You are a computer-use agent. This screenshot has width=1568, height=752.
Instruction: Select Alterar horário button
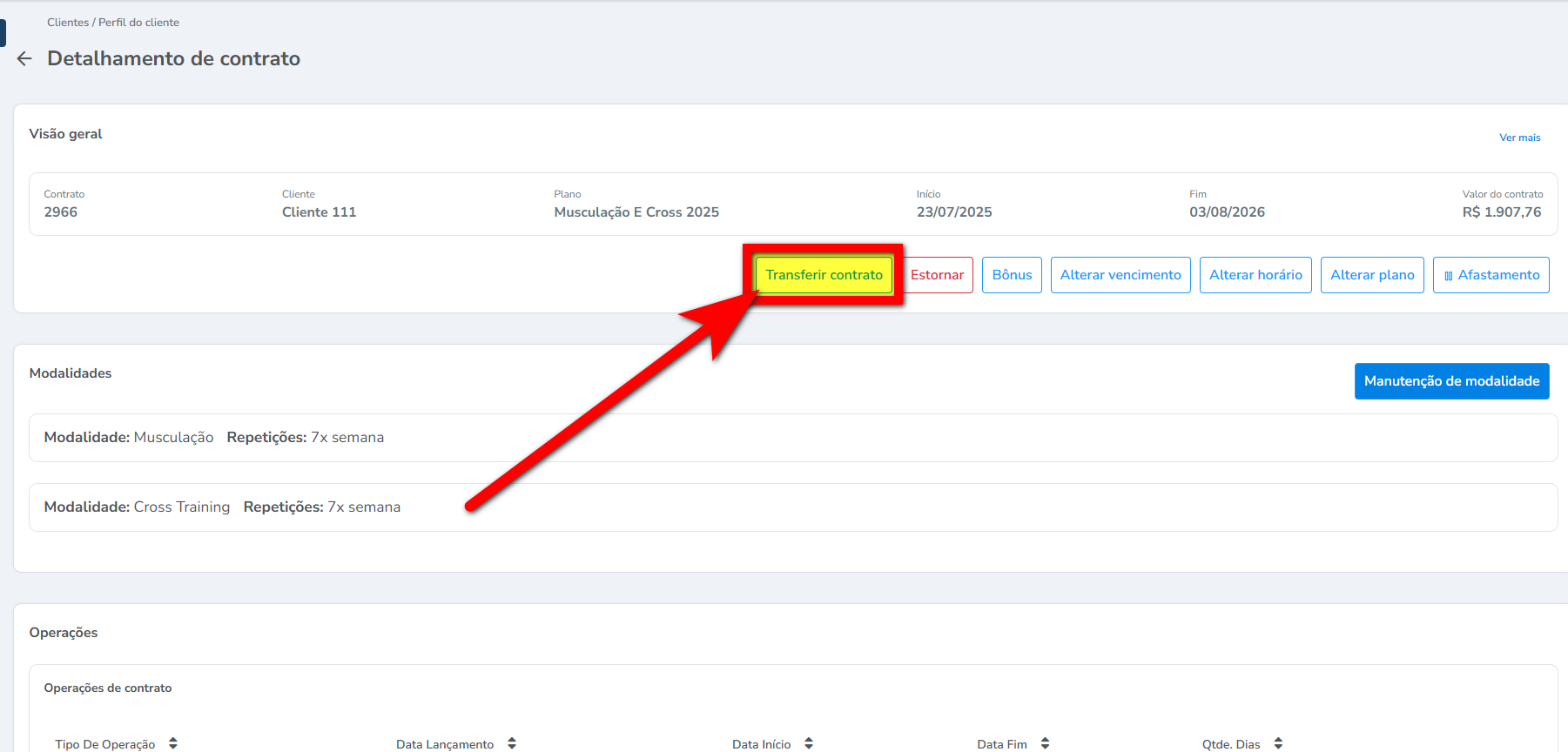[x=1255, y=275]
